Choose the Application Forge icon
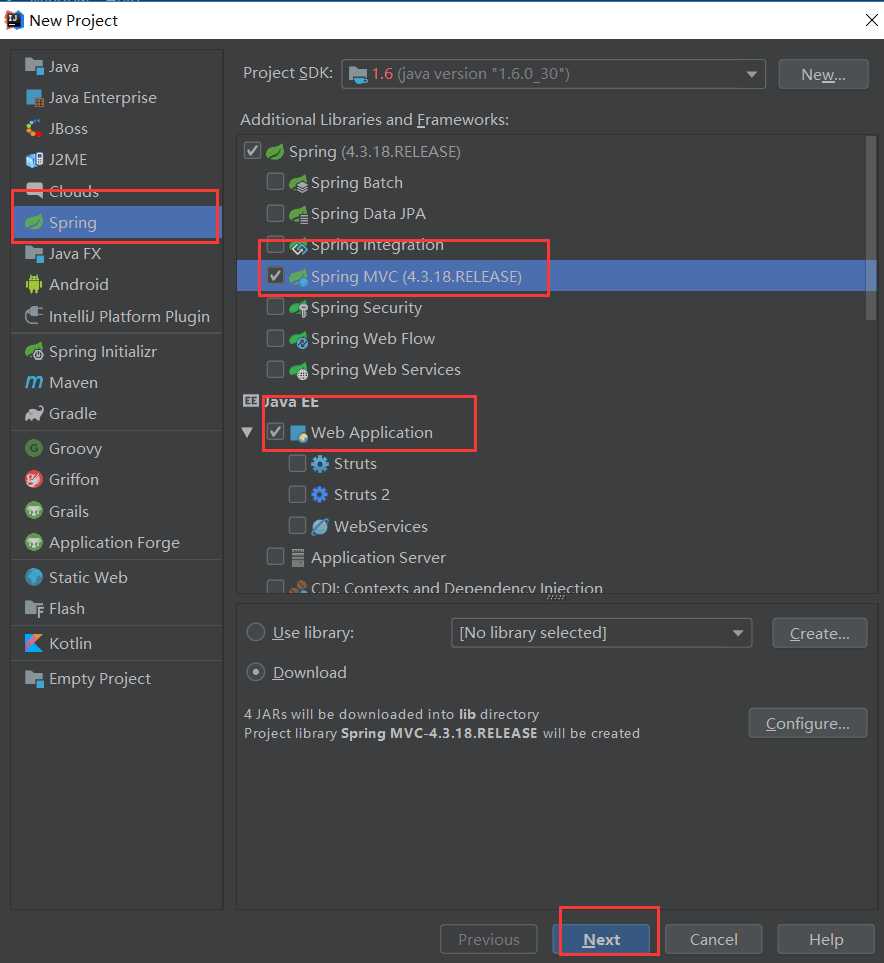Image resolution: width=884 pixels, height=963 pixels. click(x=34, y=542)
